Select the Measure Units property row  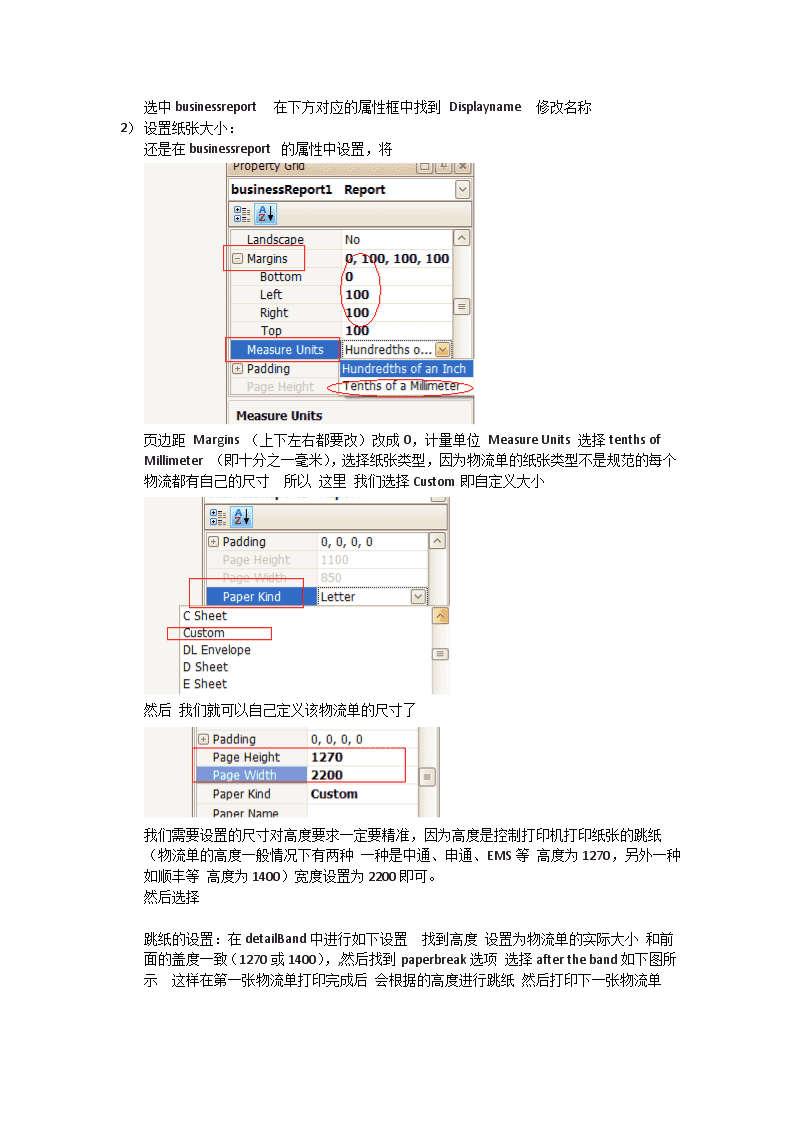pos(286,350)
